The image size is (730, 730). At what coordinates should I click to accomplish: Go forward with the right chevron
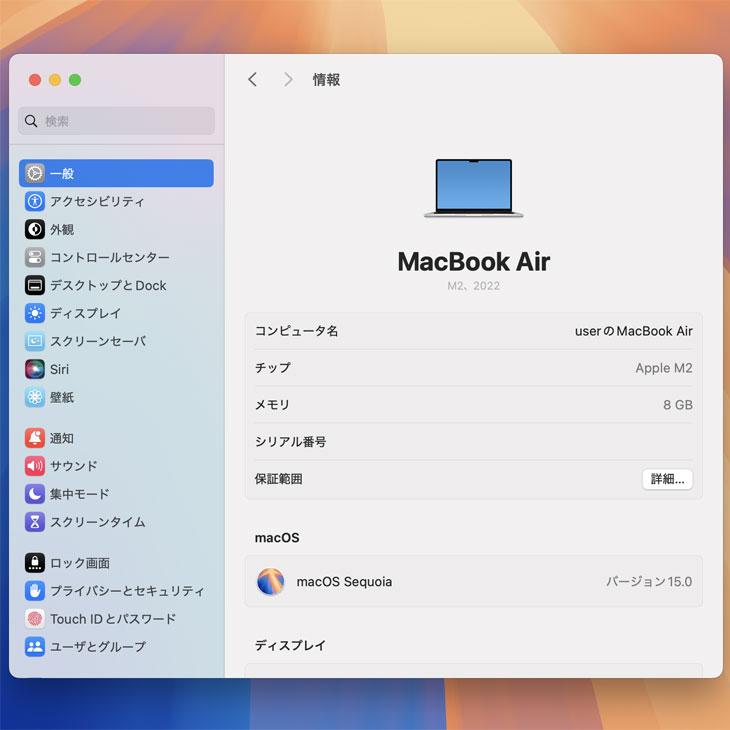(288, 80)
